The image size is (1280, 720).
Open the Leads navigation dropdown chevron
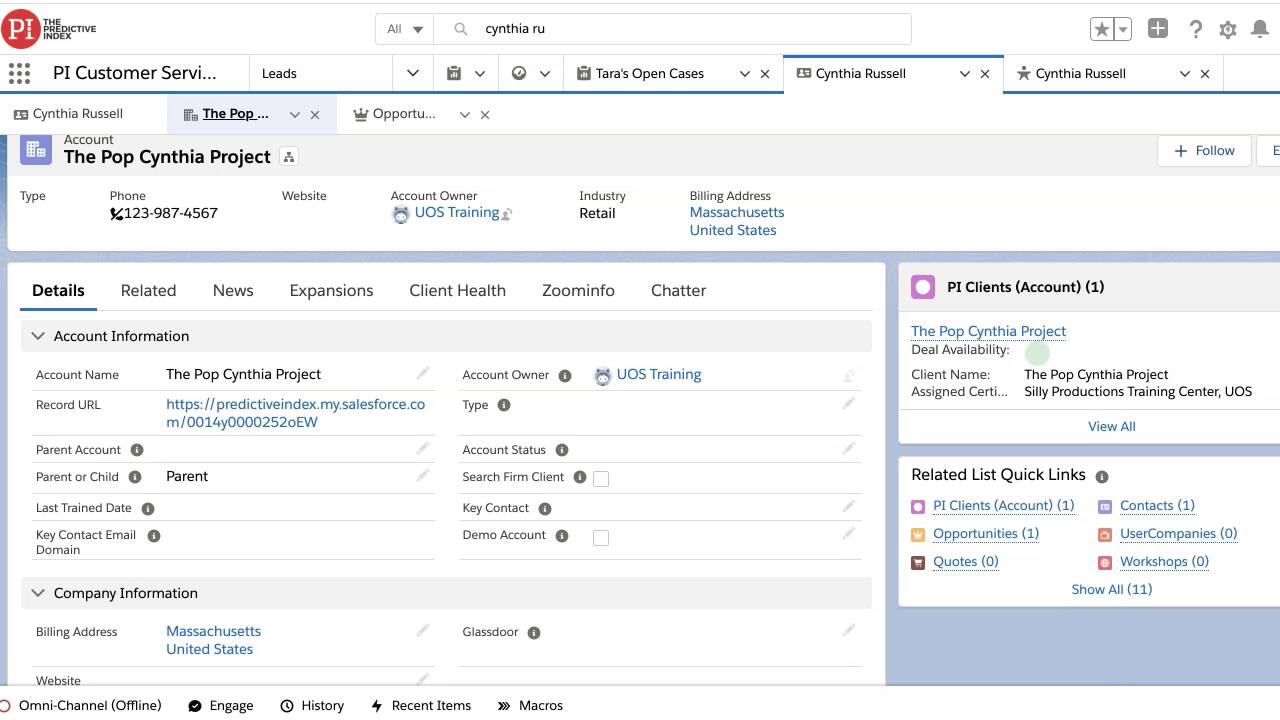click(413, 73)
